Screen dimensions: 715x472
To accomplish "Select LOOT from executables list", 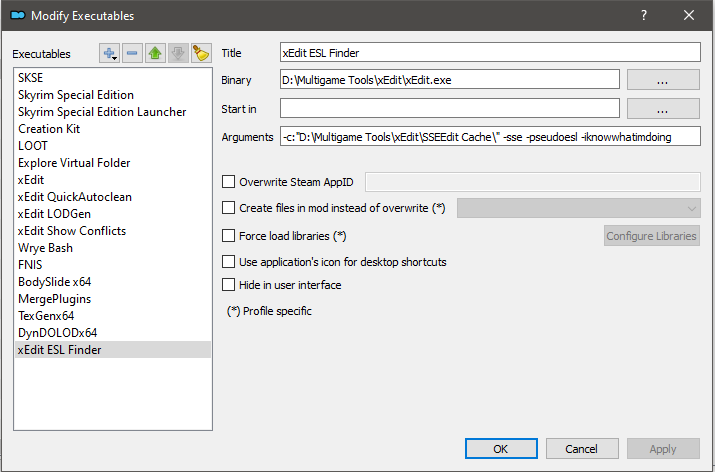I will 33,145.
